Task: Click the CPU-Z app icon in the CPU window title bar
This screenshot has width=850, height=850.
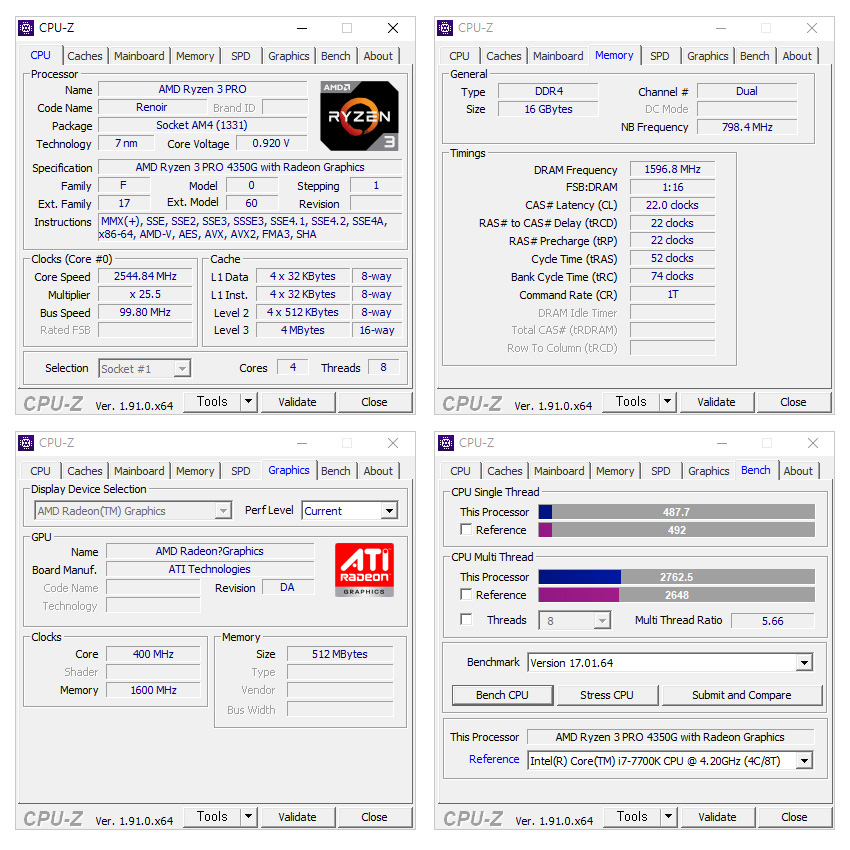Action: (26, 28)
